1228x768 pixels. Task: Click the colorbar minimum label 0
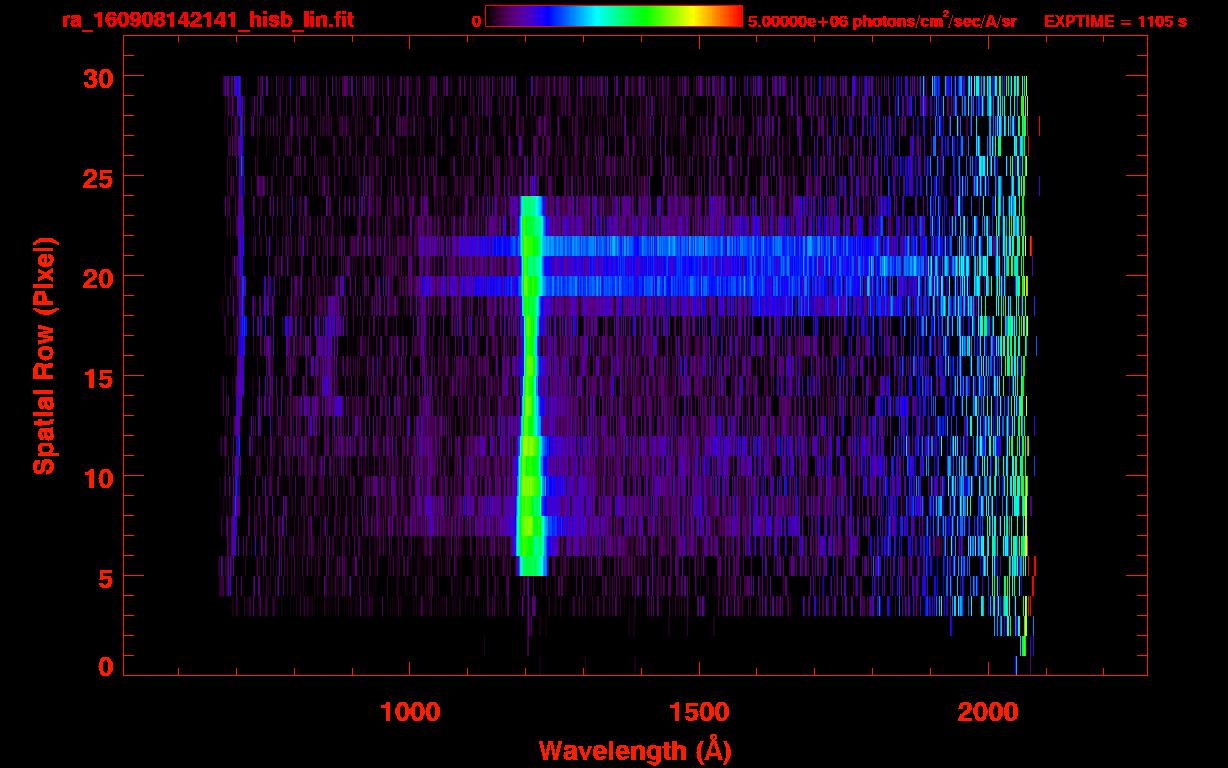click(476, 21)
